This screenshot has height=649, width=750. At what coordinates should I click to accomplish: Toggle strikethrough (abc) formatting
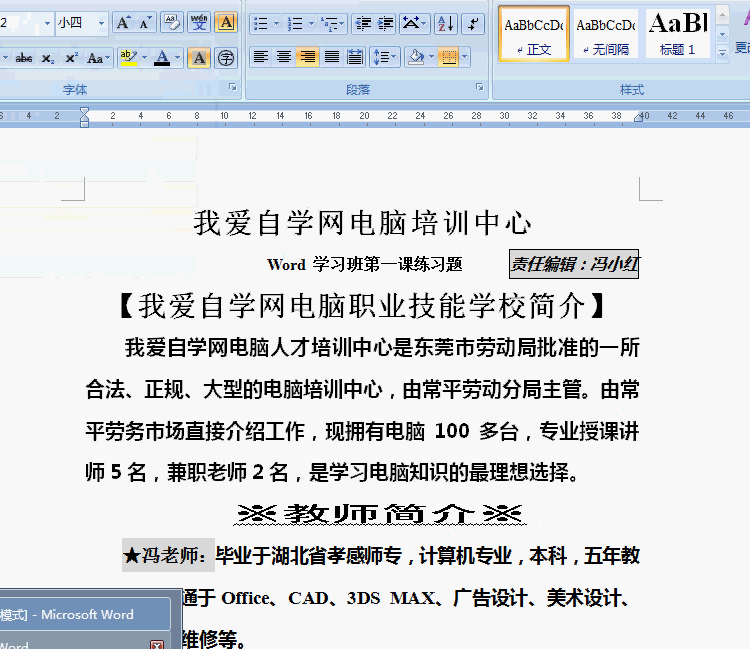click(x=23, y=58)
